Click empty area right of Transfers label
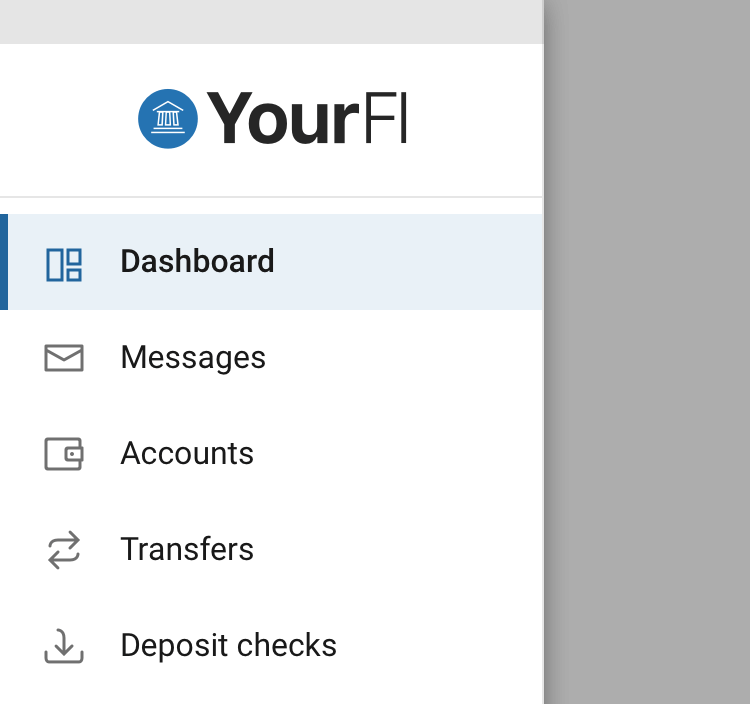Image resolution: width=750 pixels, height=704 pixels. 410,550
